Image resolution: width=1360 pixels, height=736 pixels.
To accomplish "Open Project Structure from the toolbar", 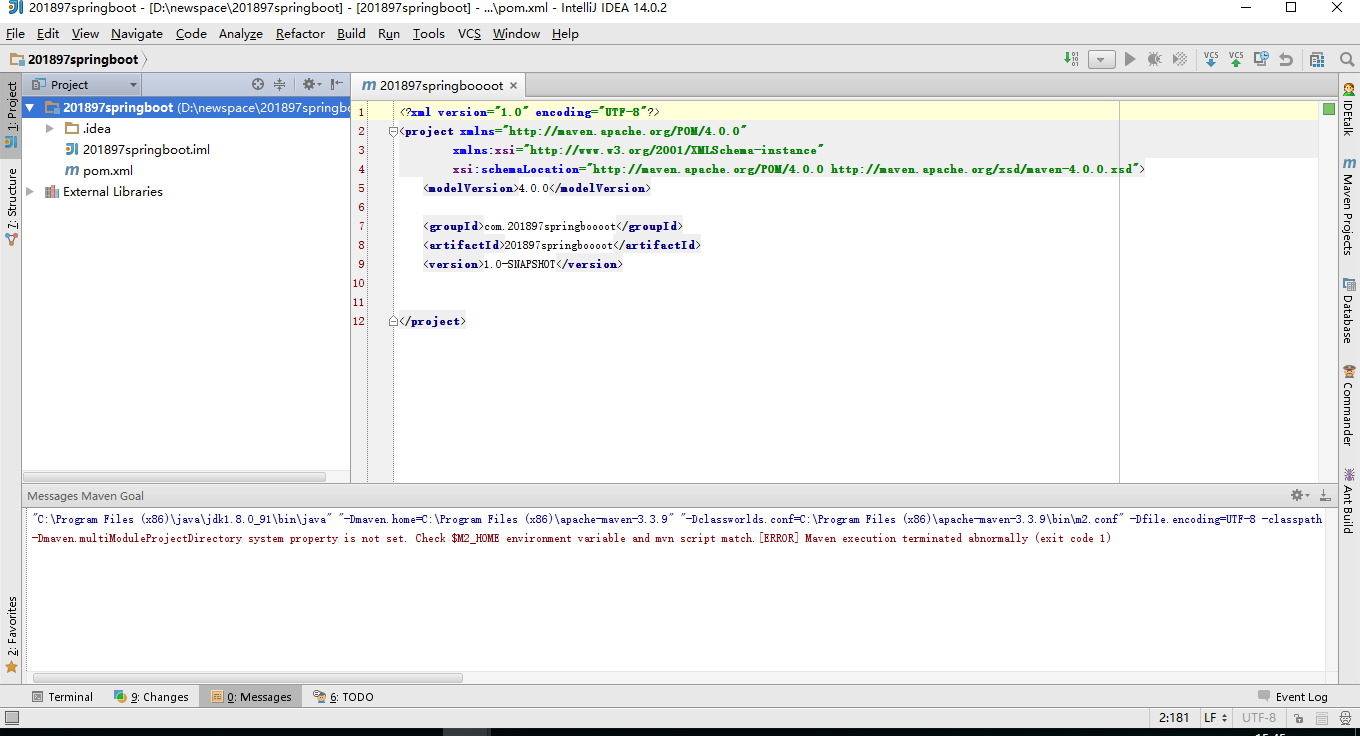I will [1317, 59].
